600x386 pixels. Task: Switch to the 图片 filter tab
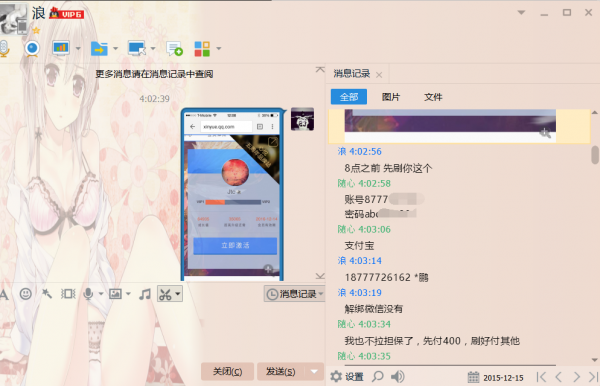[391, 97]
